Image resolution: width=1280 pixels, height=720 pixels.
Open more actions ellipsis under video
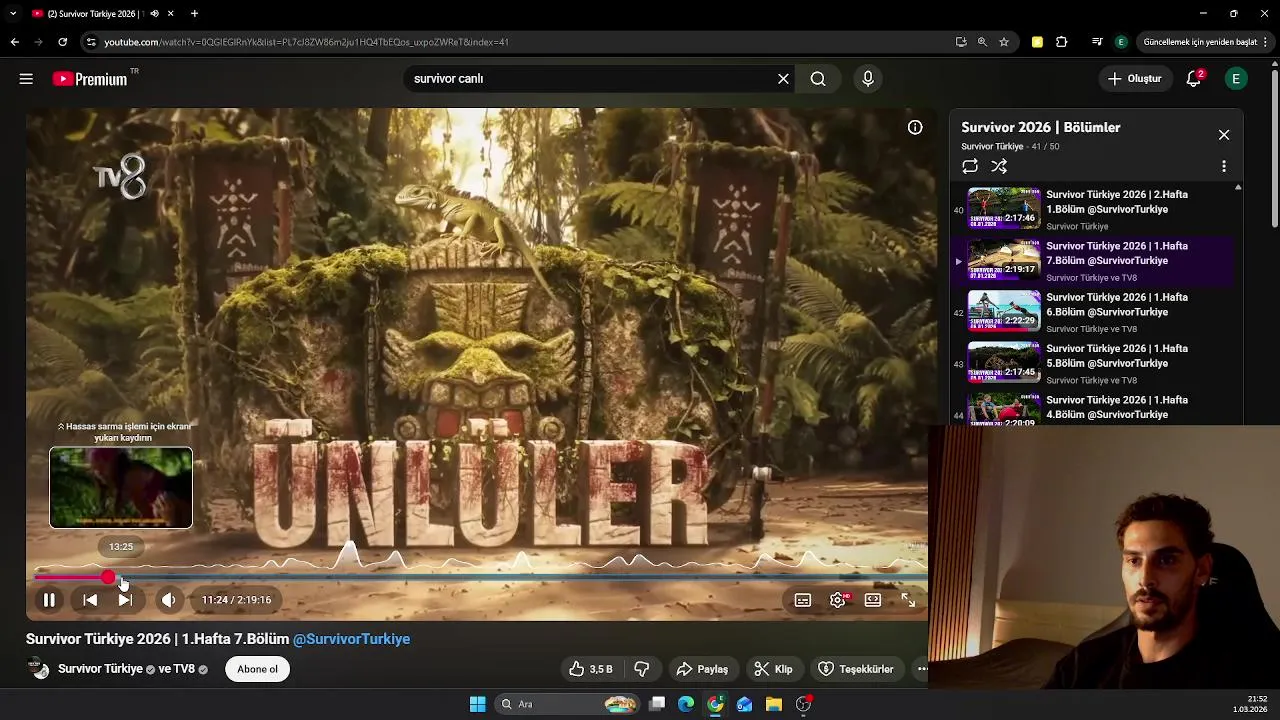pos(921,669)
